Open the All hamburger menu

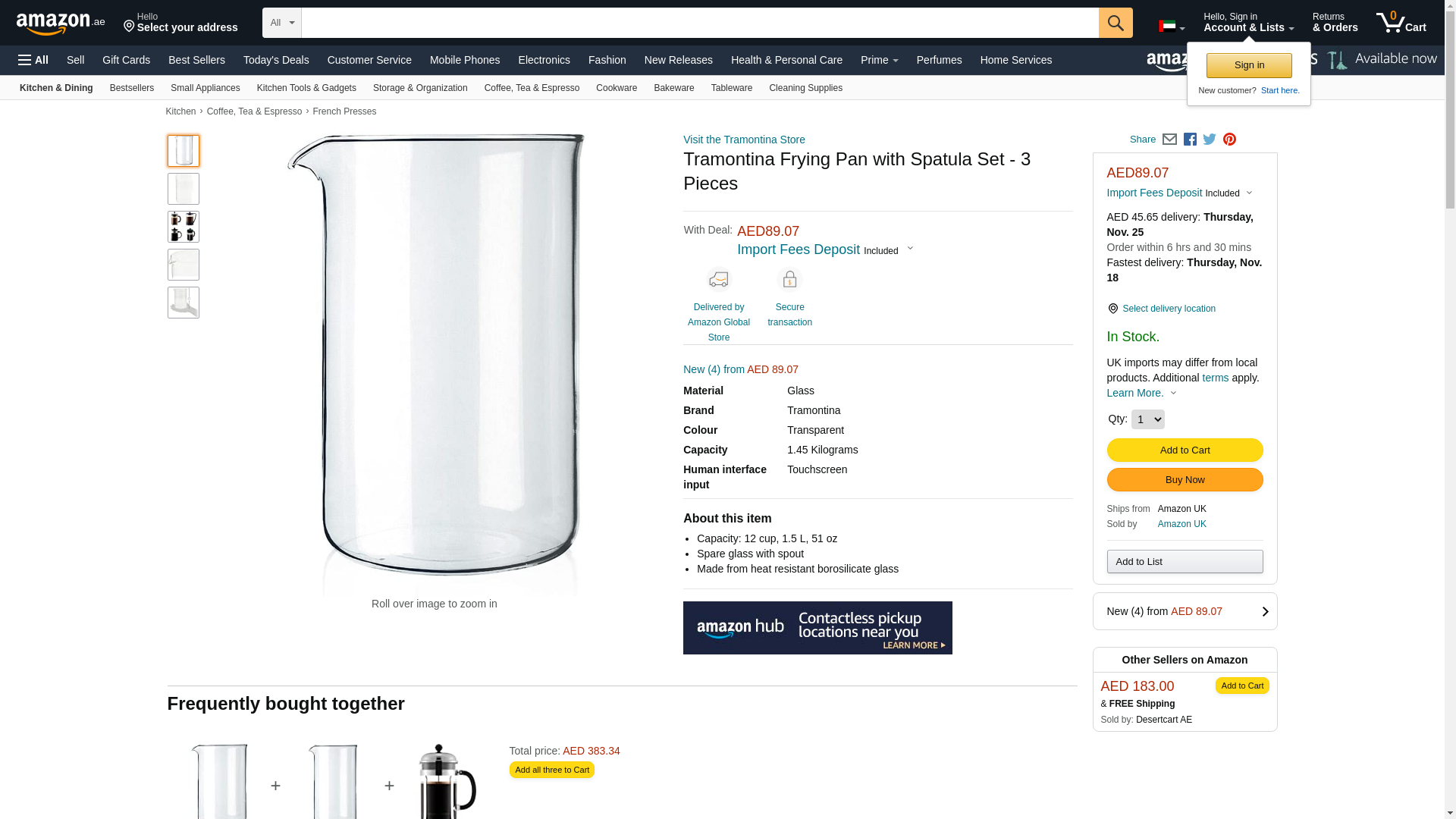[x=33, y=60]
